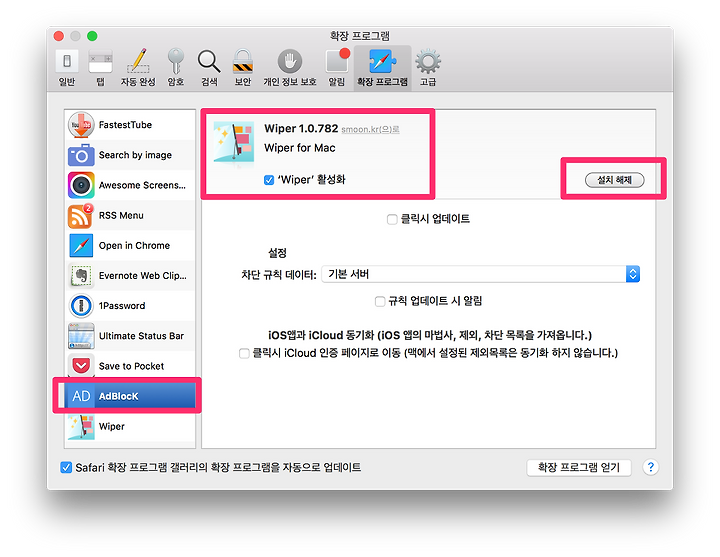The image size is (720, 557).
Task: Select the Wiper icon in the sidebar
Action: click(x=81, y=427)
